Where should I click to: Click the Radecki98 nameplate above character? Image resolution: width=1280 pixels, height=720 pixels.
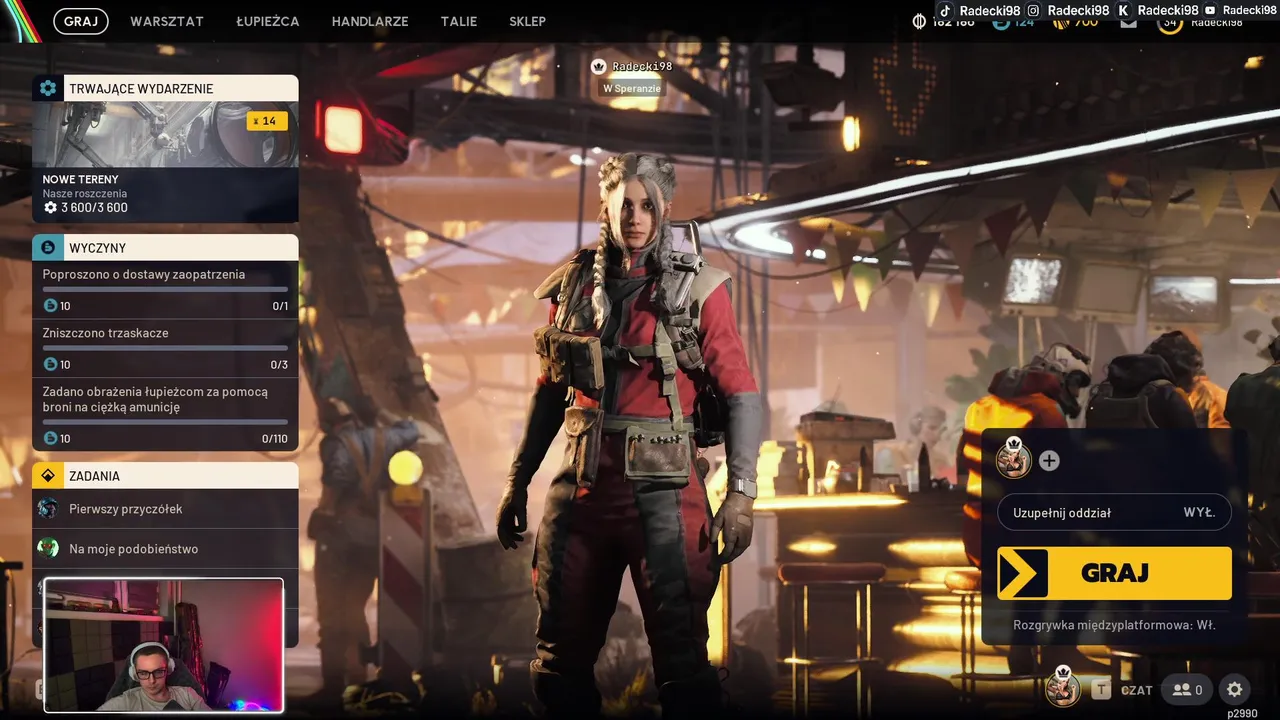point(642,66)
